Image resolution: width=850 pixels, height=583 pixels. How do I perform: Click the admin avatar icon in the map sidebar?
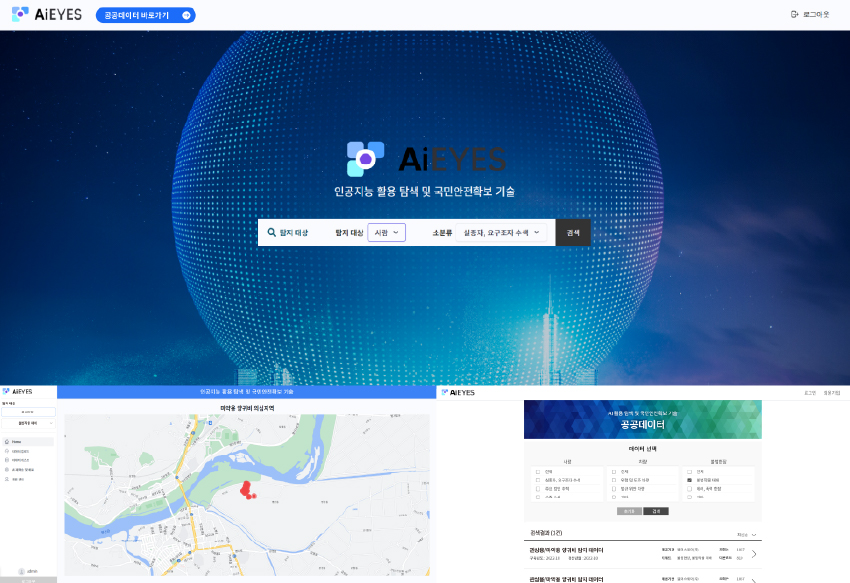[22, 571]
